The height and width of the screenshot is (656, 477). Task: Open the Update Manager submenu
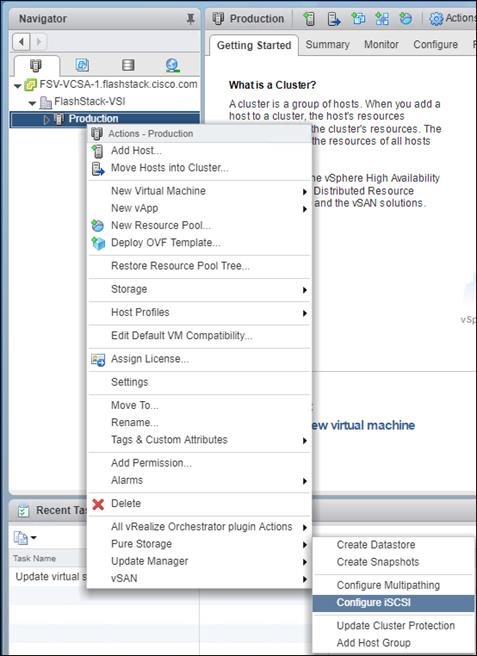(199, 562)
